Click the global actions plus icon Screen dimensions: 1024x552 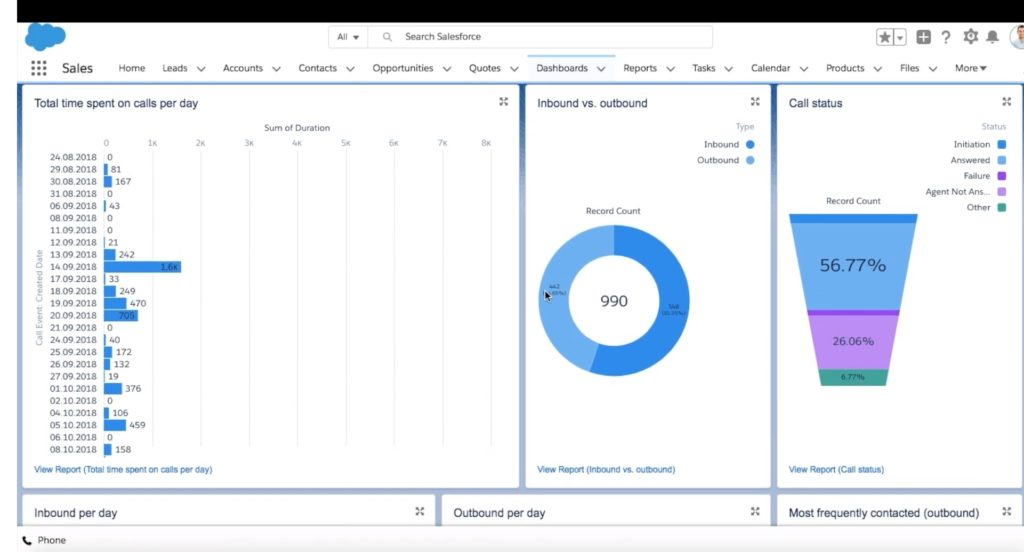(923, 37)
